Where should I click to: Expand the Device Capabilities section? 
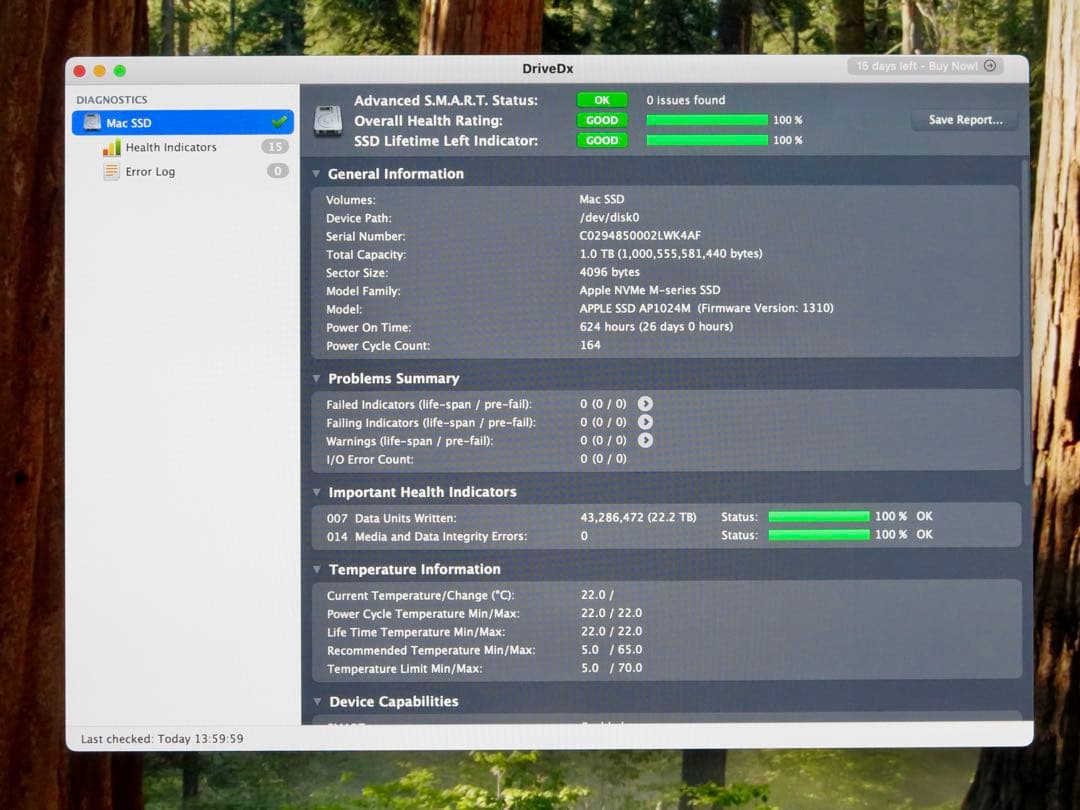pos(317,701)
